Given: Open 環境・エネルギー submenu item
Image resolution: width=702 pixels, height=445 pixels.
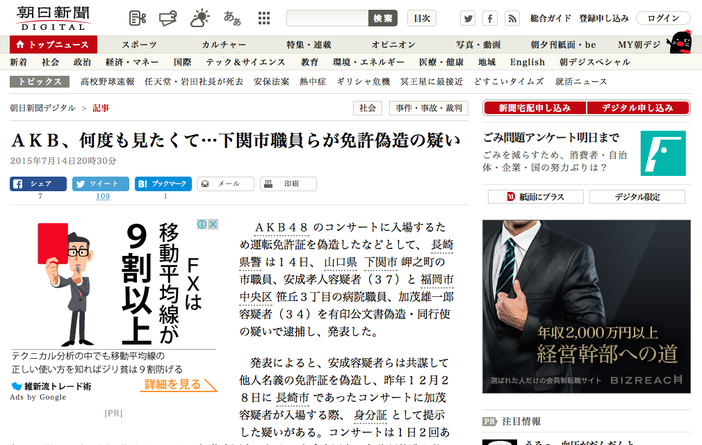Looking at the screenshot, I should tap(368, 62).
